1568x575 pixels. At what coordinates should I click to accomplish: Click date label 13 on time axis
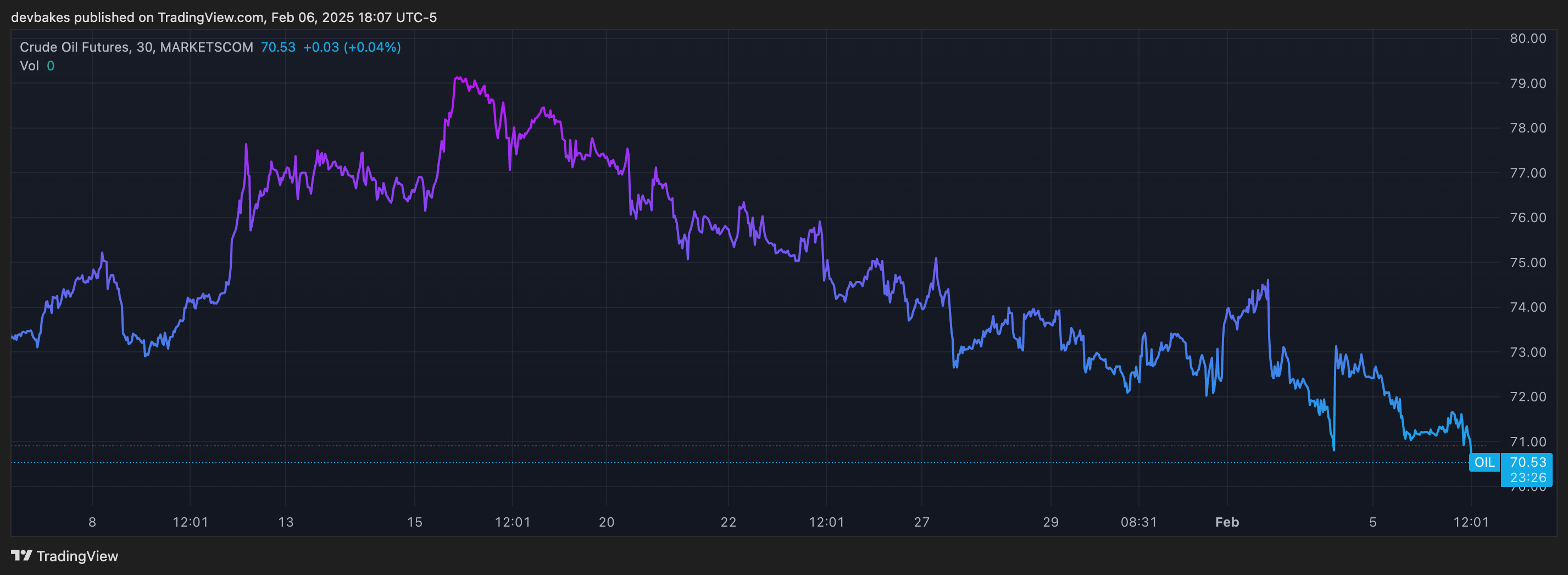pos(286,522)
